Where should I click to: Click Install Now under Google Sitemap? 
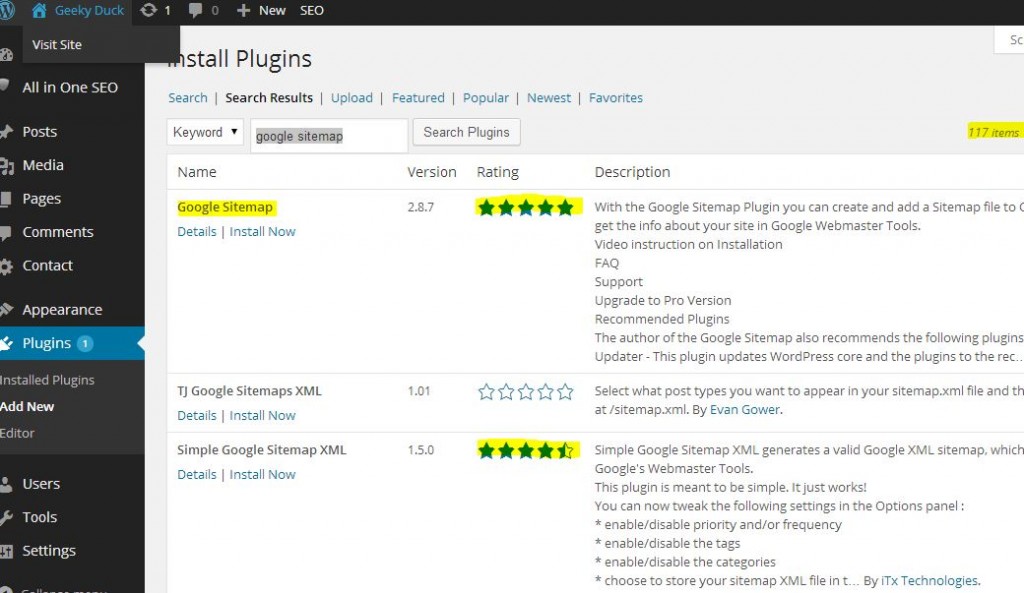coord(263,232)
